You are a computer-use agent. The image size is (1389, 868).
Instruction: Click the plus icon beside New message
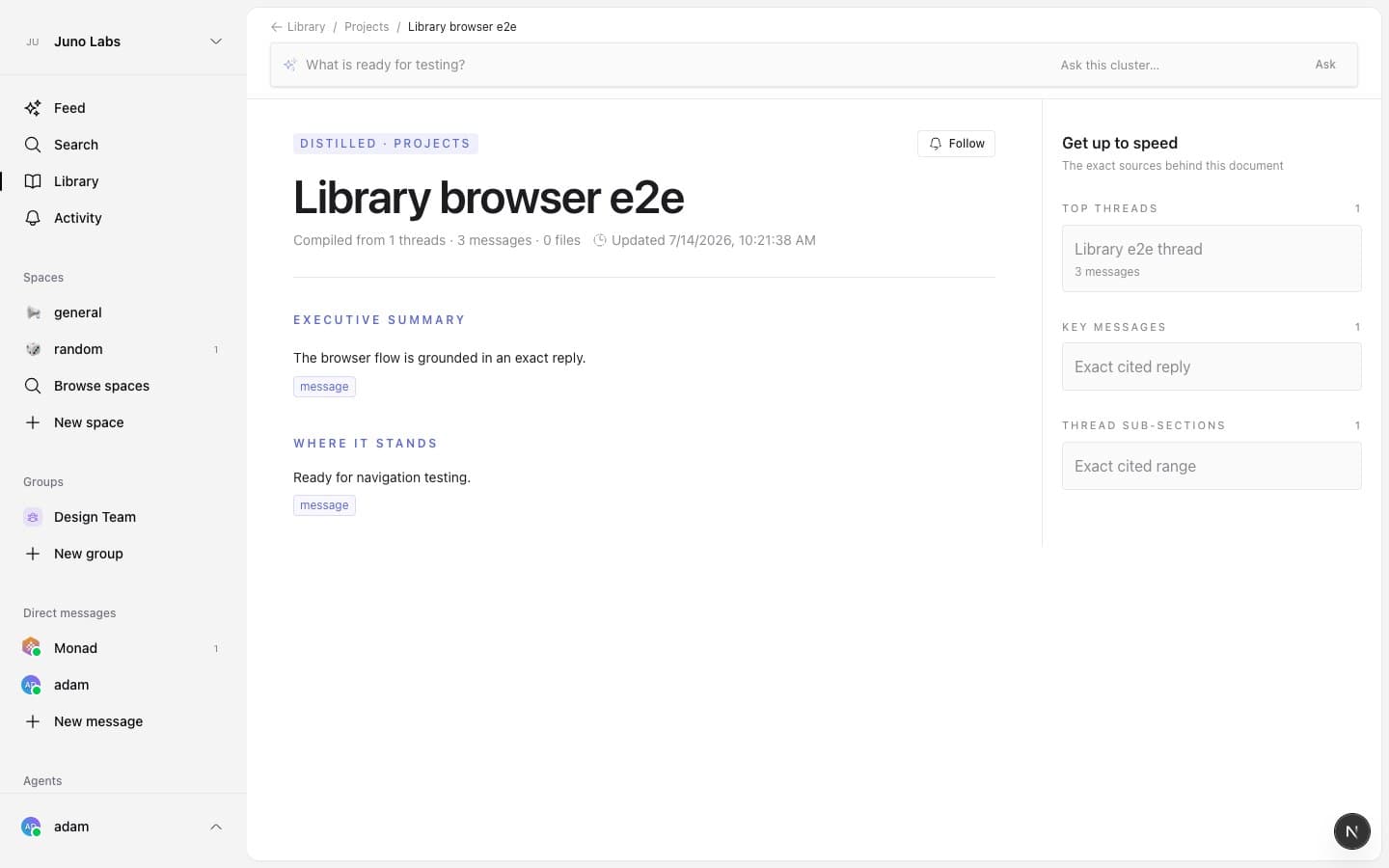click(33, 721)
